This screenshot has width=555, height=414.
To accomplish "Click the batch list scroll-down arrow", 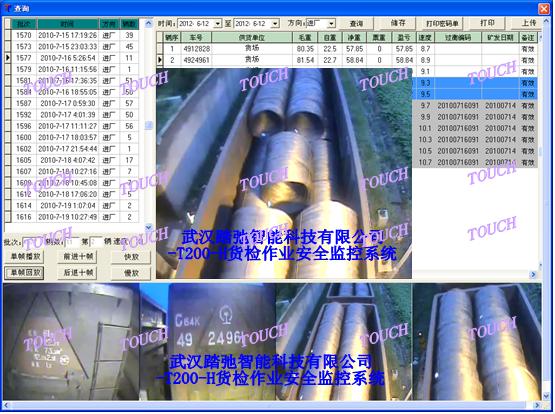I will (x=149, y=227).
